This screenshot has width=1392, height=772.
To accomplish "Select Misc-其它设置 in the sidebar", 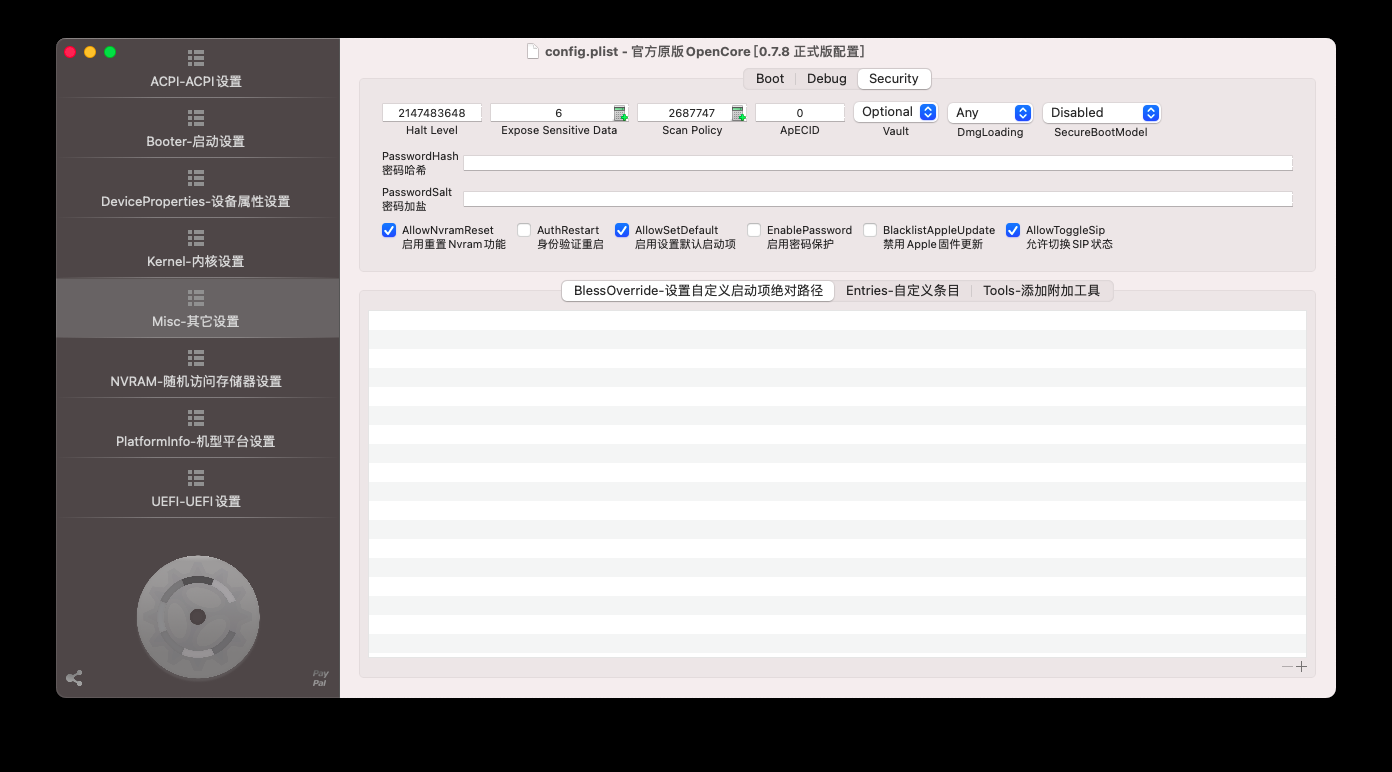I will (198, 308).
